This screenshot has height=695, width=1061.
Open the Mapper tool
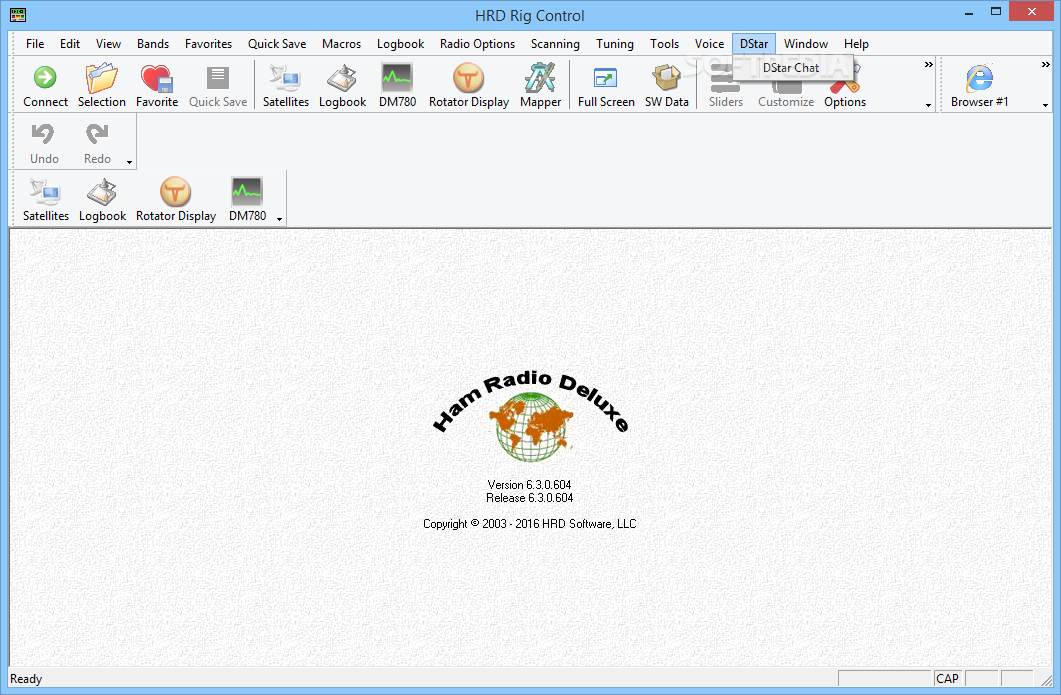click(x=540, y=78)
